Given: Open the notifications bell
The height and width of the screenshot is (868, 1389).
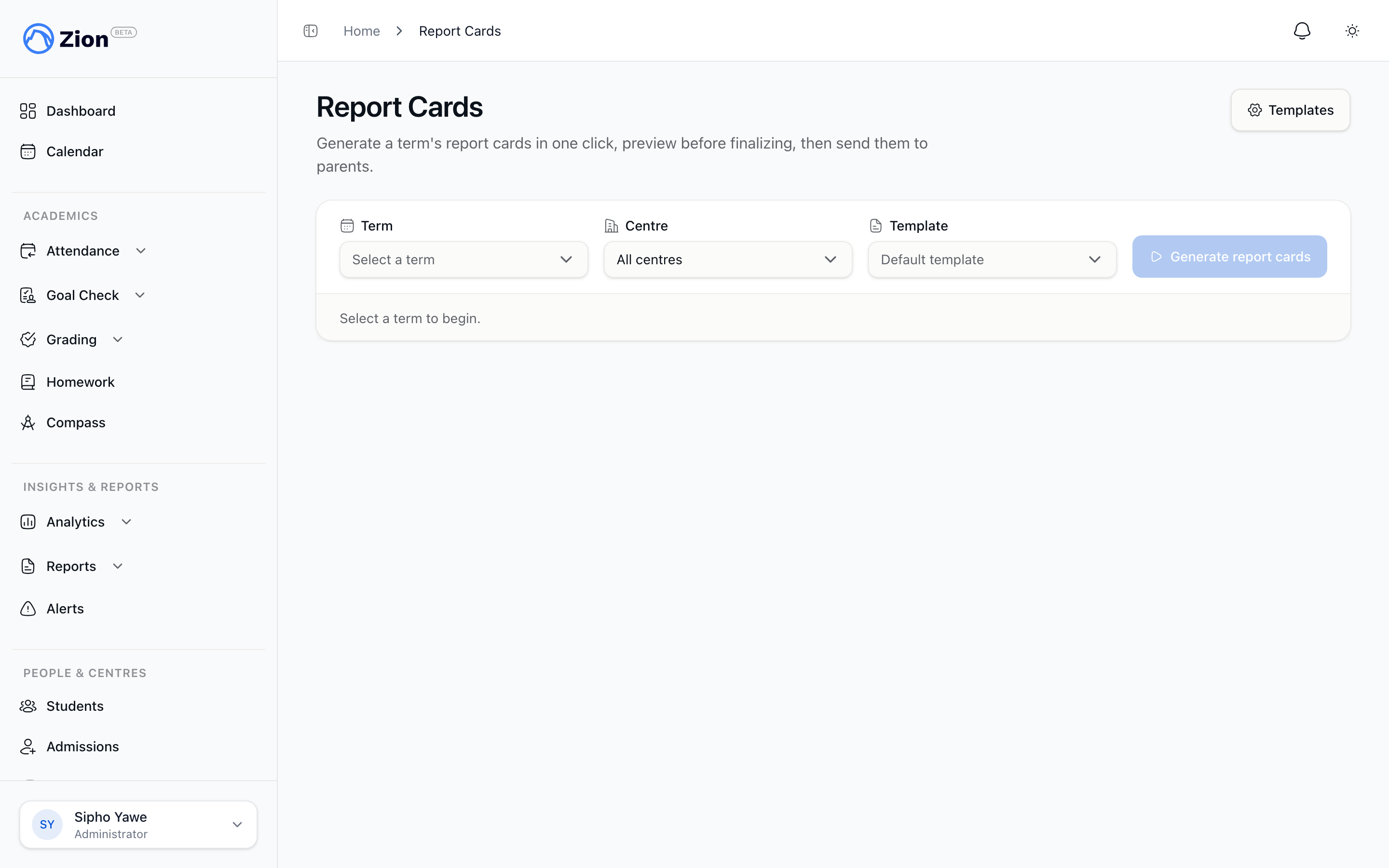Looking at the screenshot, I should (1302, 31).
